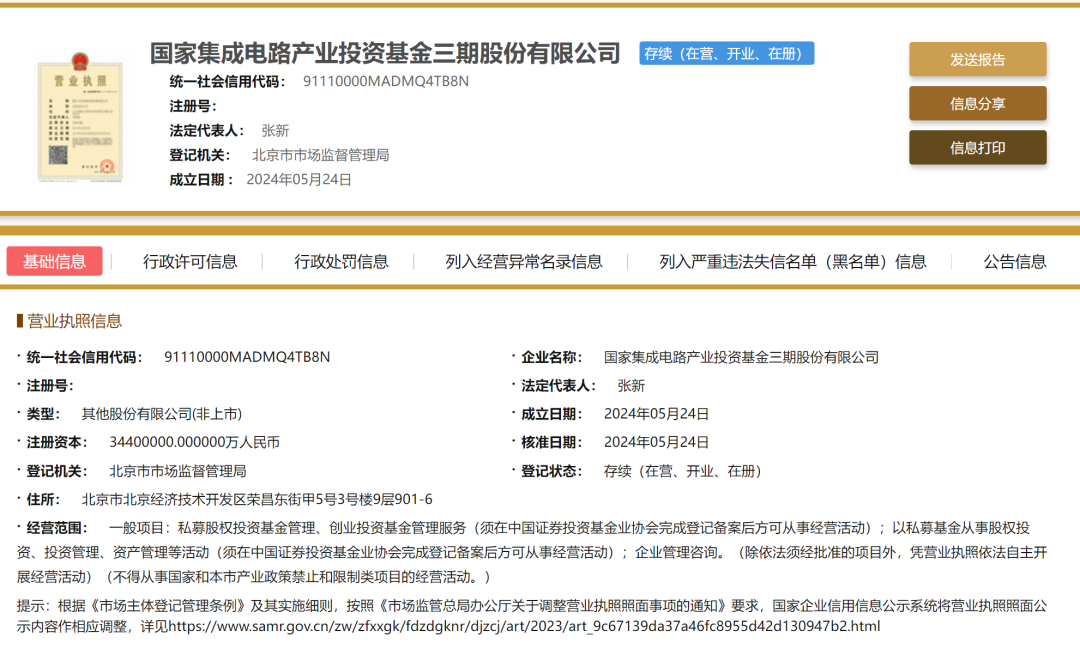Click the 注册资本 amount value

point(194,442)
